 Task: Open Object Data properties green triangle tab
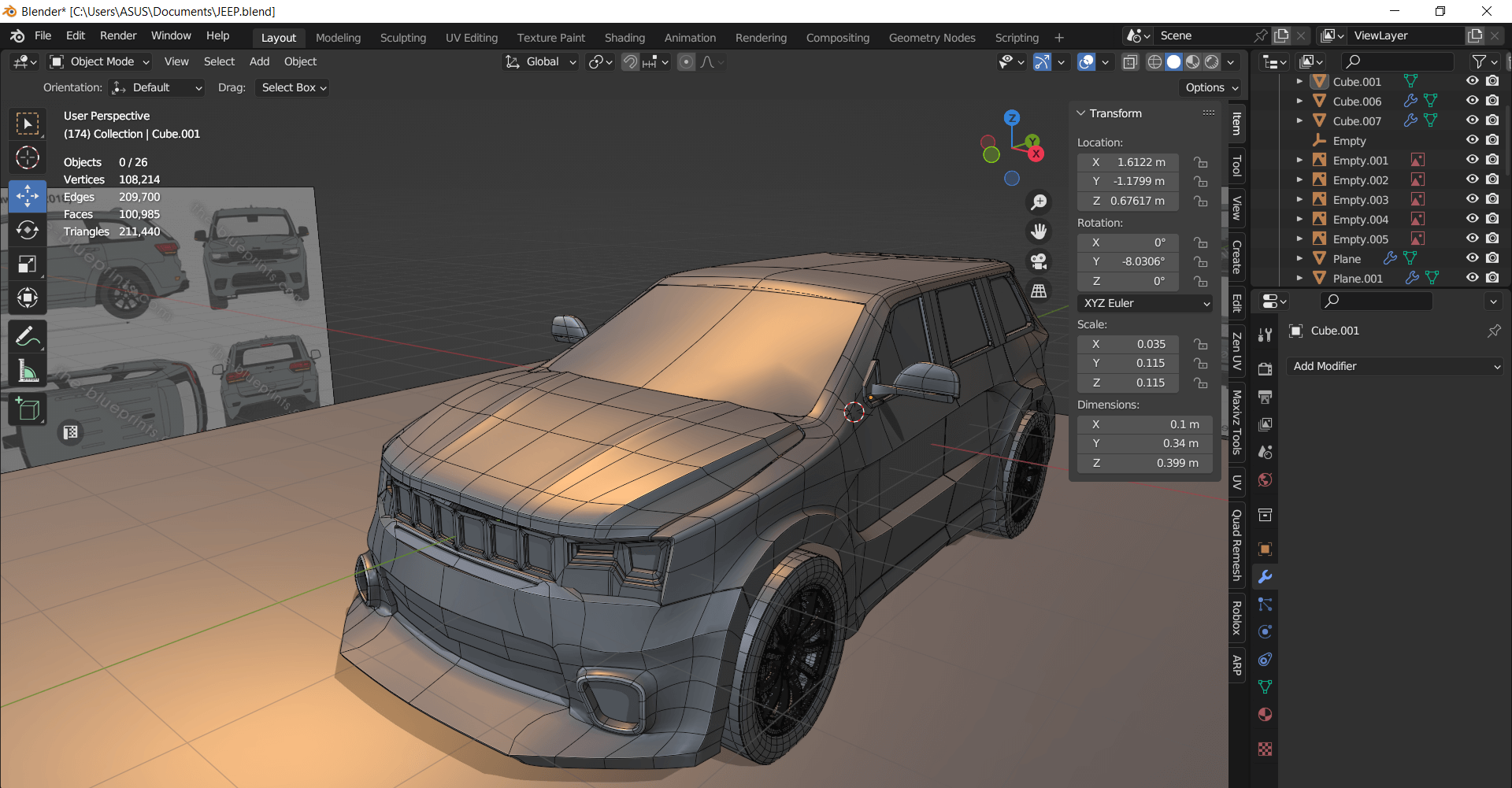[1266, 687]
